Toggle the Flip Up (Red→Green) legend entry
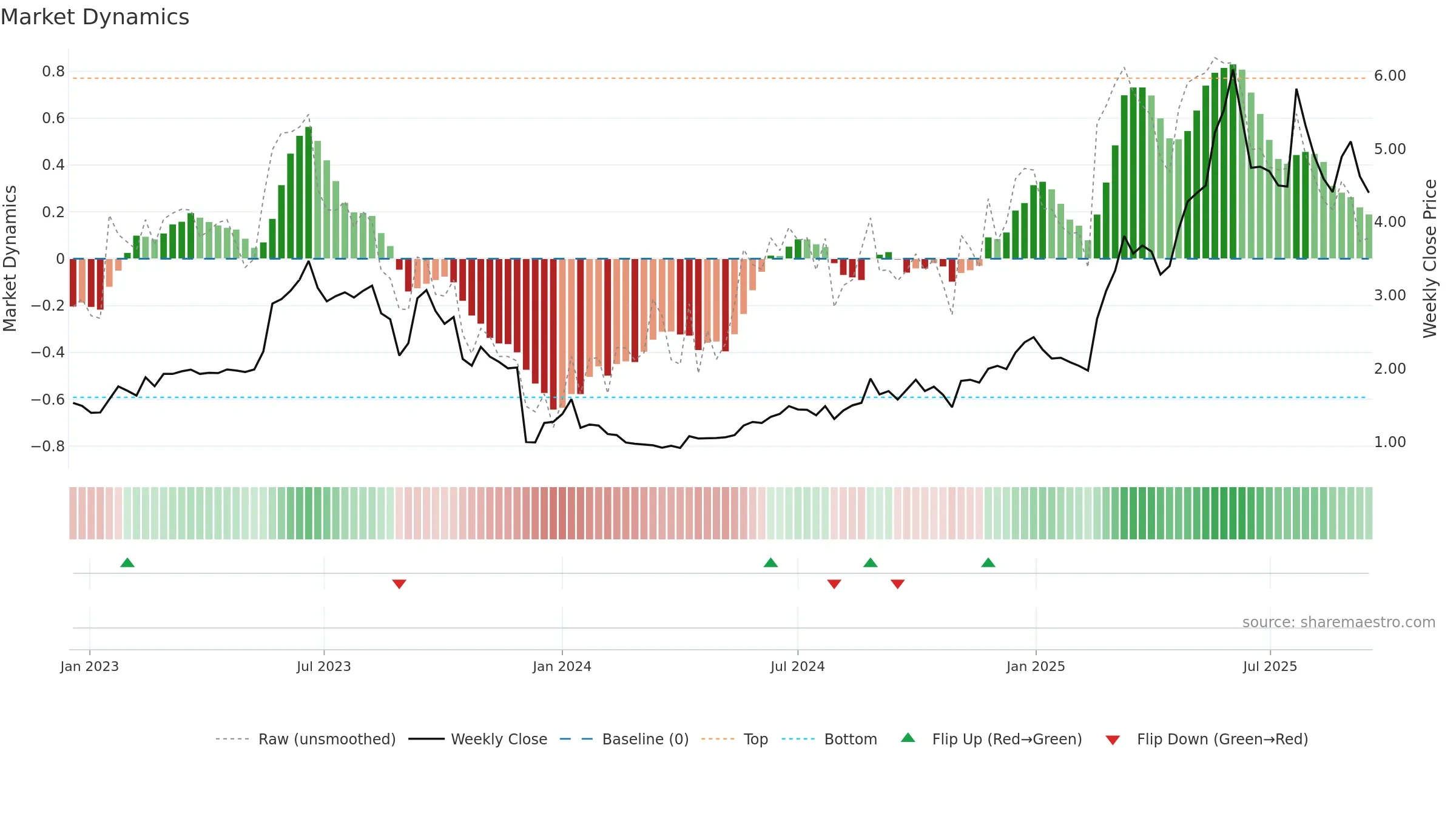The height and width of the screenshot is (819, 1456). point(991,739)
